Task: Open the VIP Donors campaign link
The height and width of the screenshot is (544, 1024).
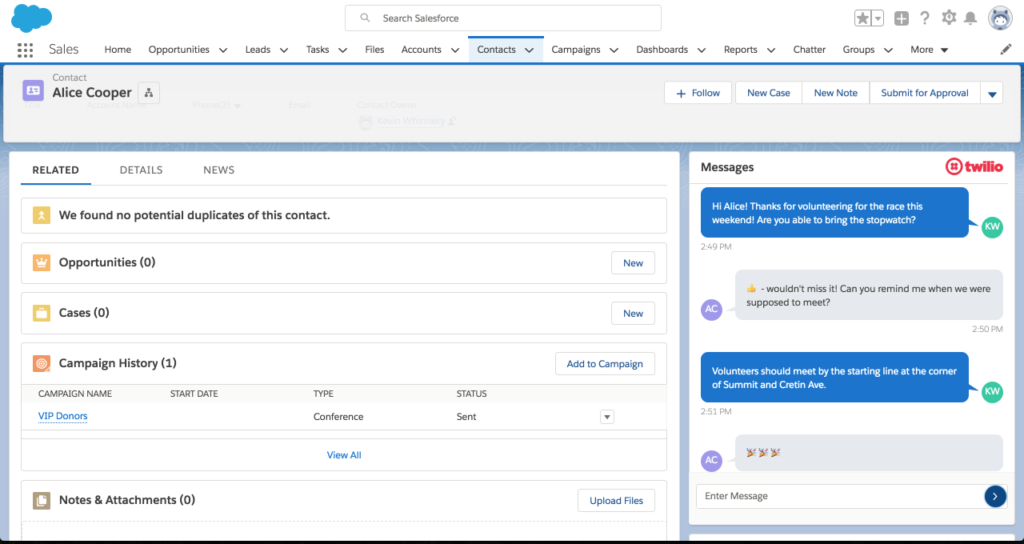Action: click(x=63, y=416)
